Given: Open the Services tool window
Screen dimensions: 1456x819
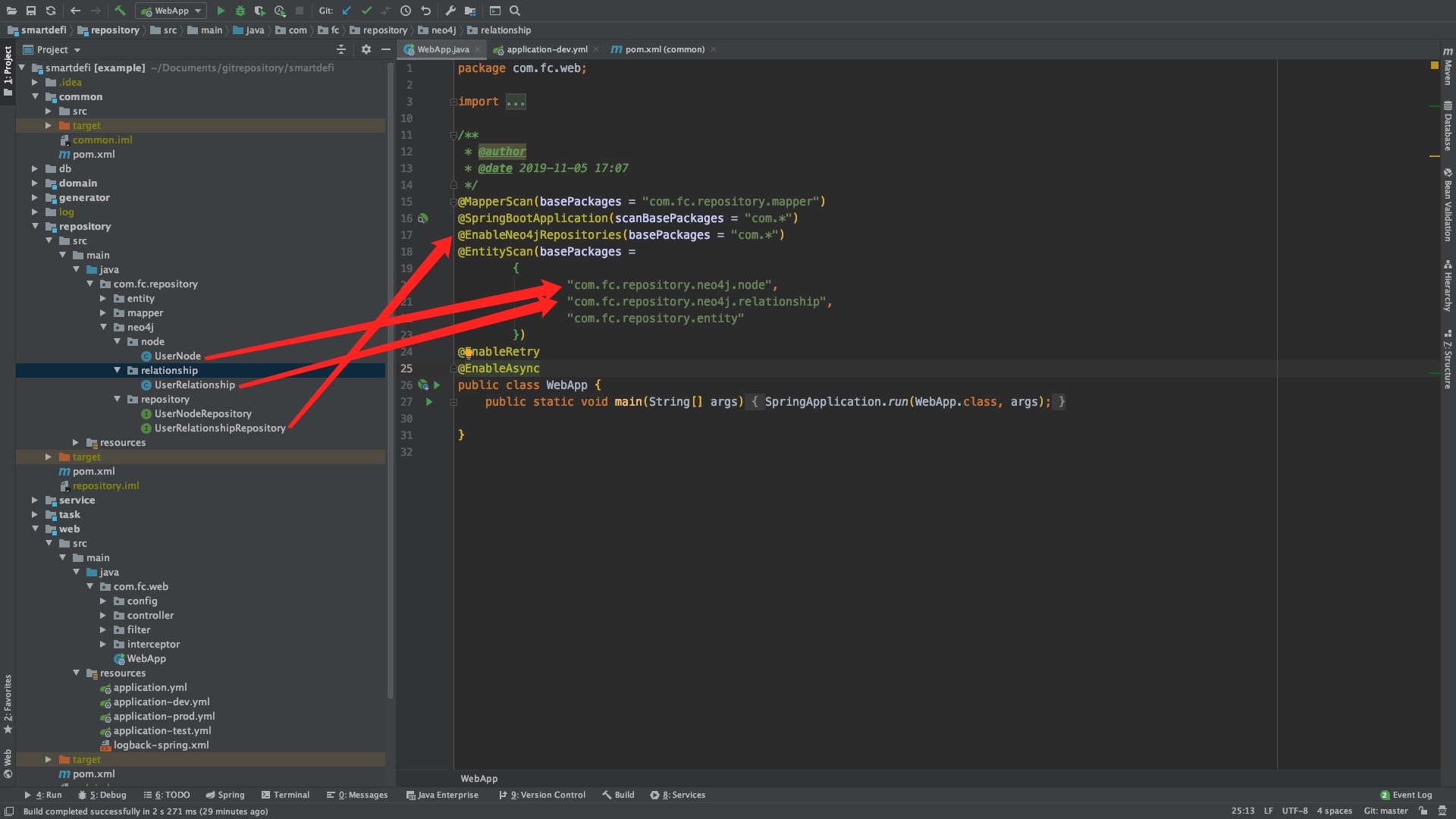Looking at the screenshot, I should [x=677, y=795].
